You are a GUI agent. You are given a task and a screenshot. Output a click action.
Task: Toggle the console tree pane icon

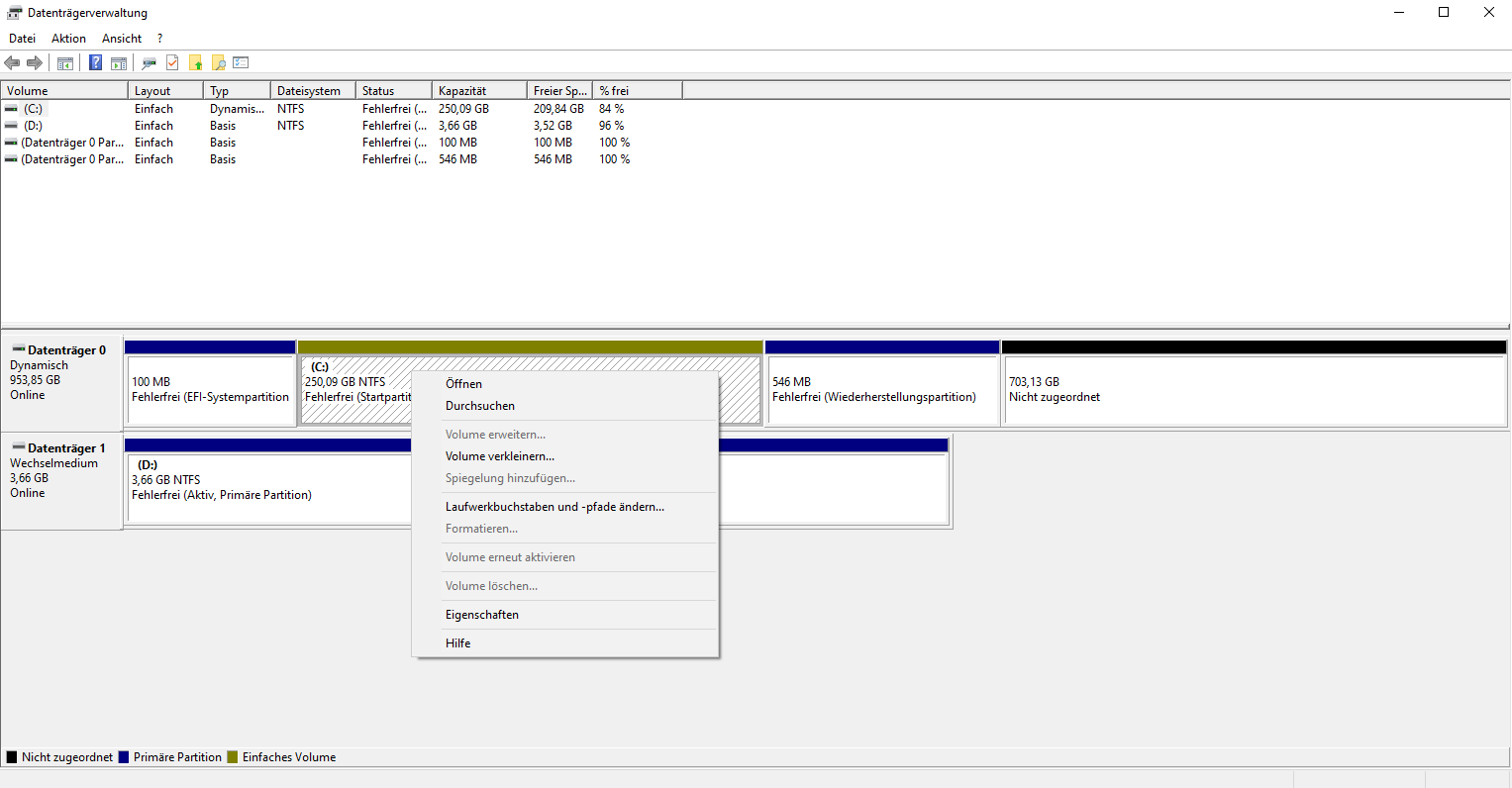[65, 63]
